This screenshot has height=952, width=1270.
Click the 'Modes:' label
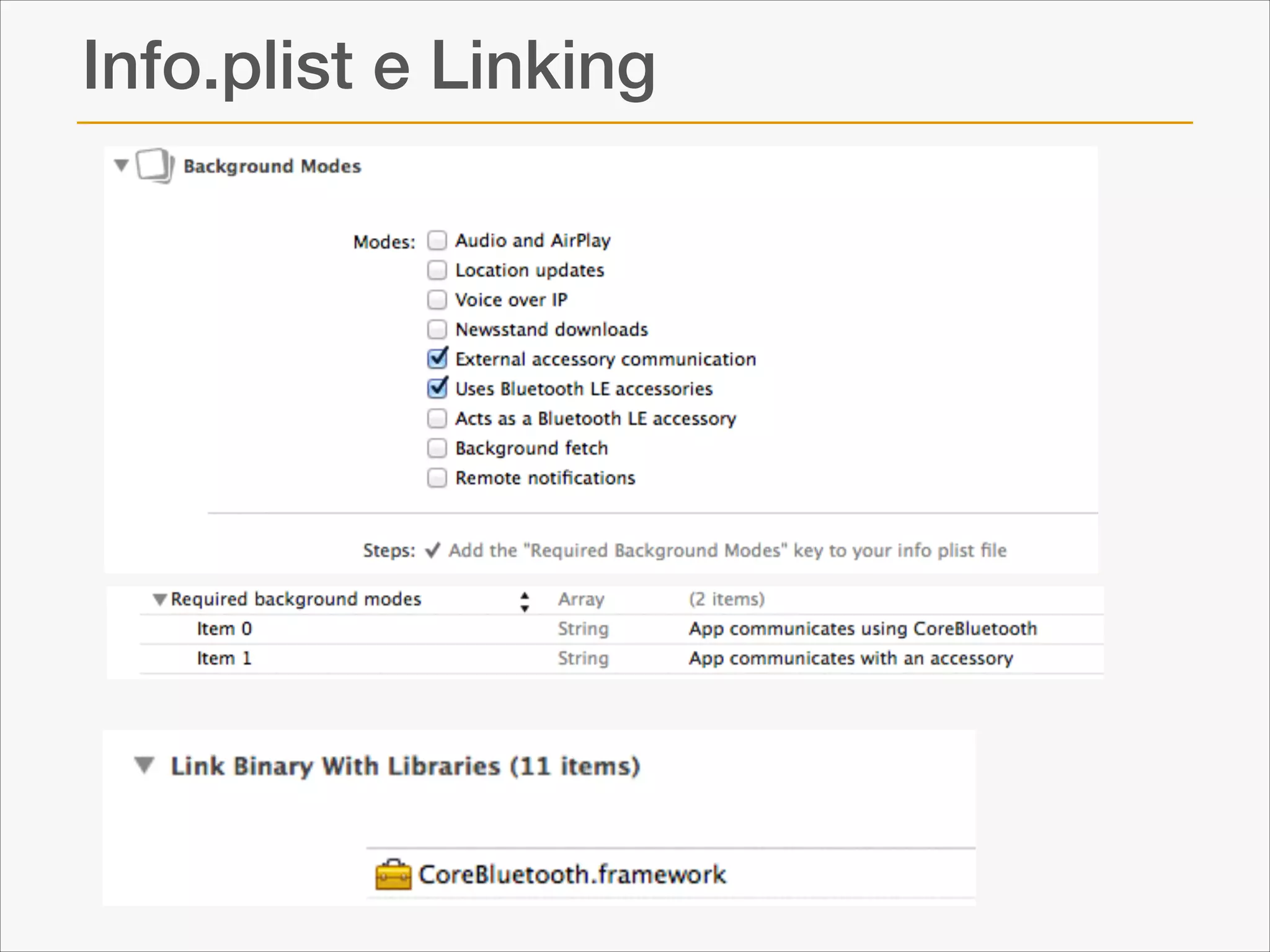pyautogui.click(x=384, y=242)
